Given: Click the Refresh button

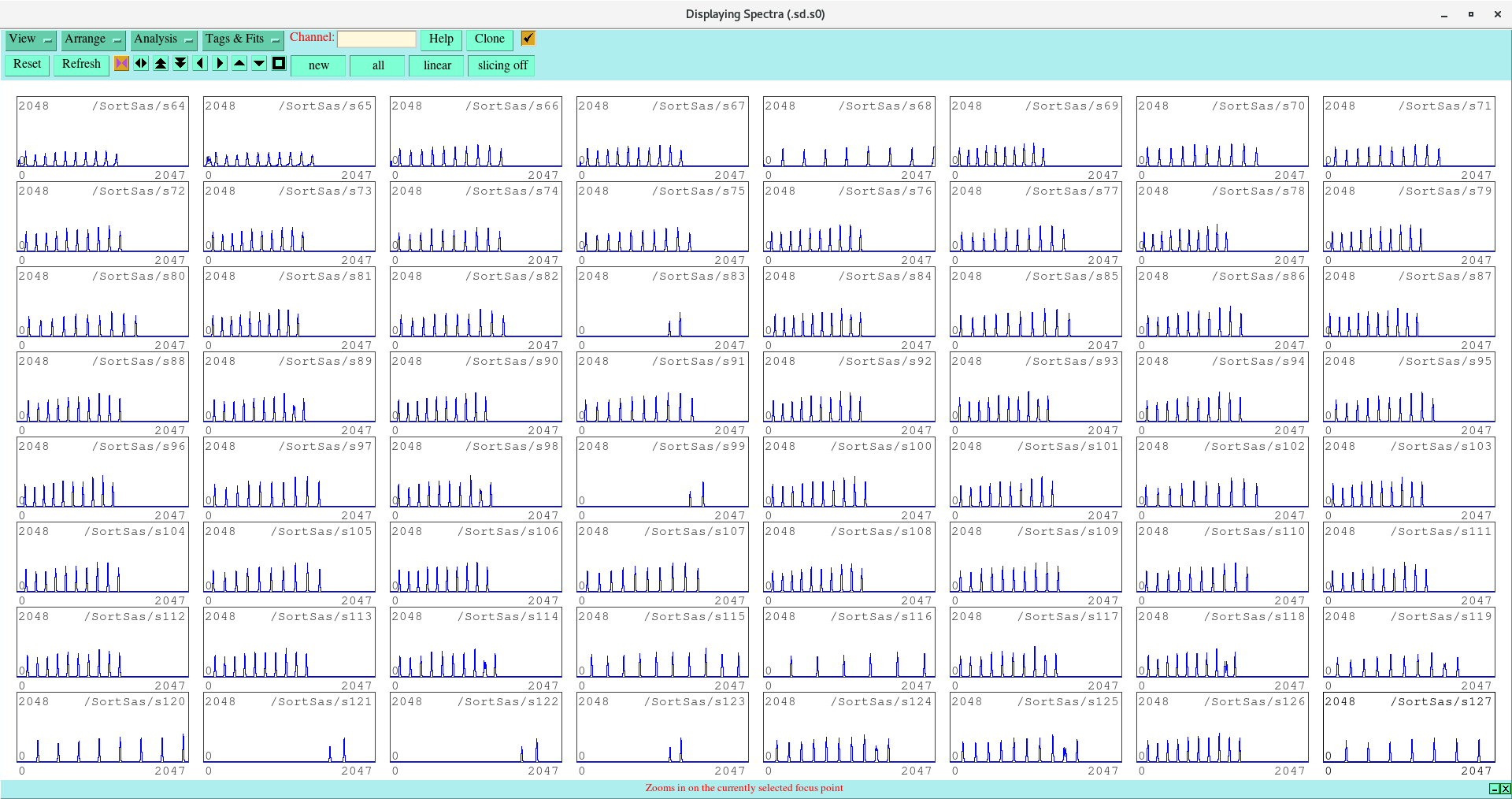Looking at the screenshot, I should [81, 65].
